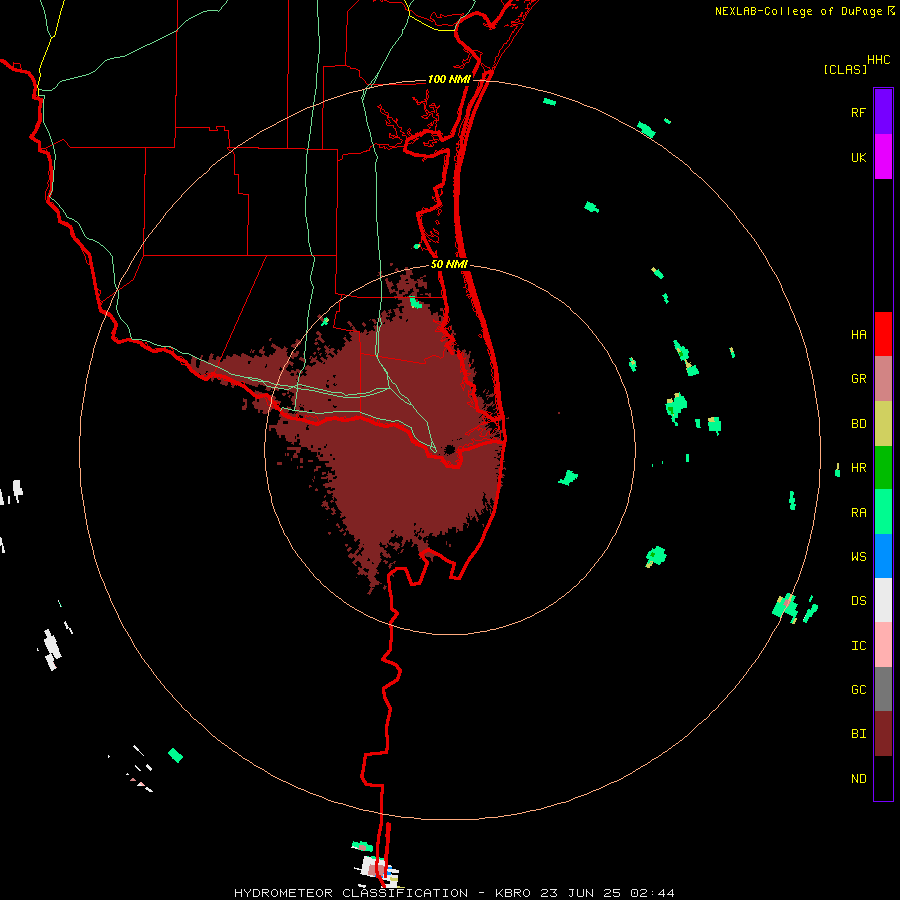Select the RA light green legend swatch
900x900 pixels.
coord(883,512)
